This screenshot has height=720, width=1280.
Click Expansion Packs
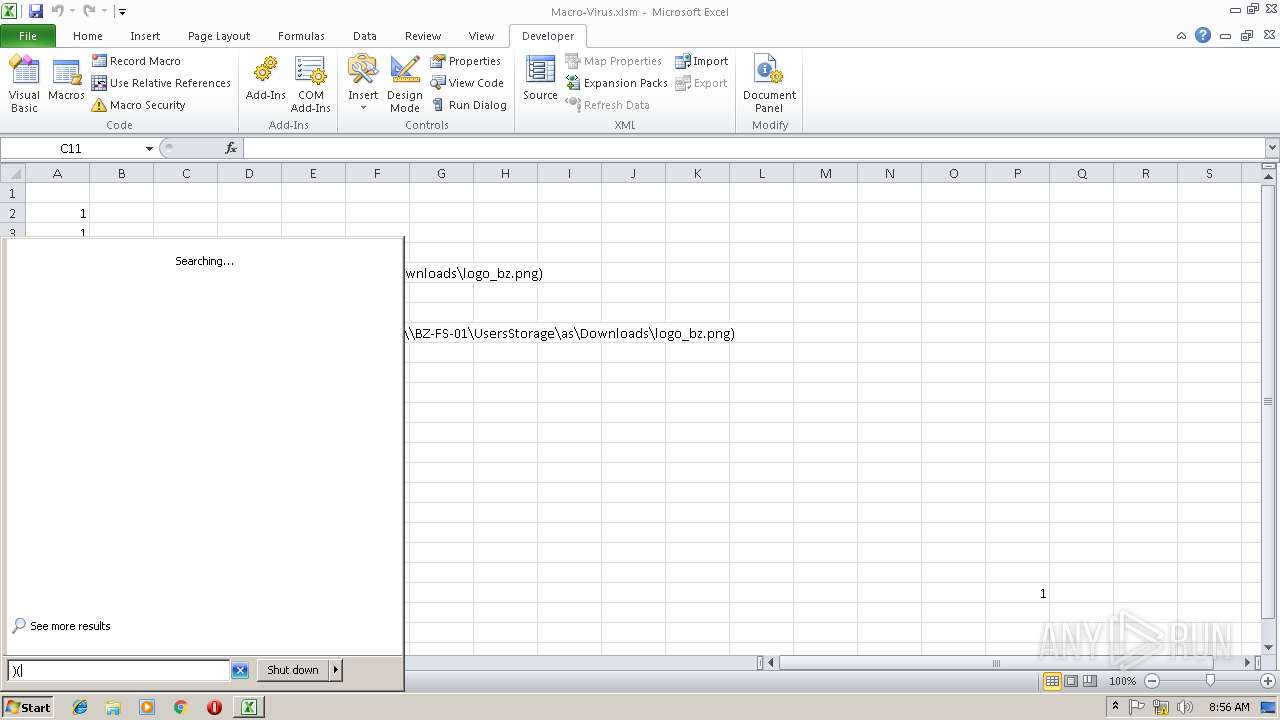pos(617,83)
